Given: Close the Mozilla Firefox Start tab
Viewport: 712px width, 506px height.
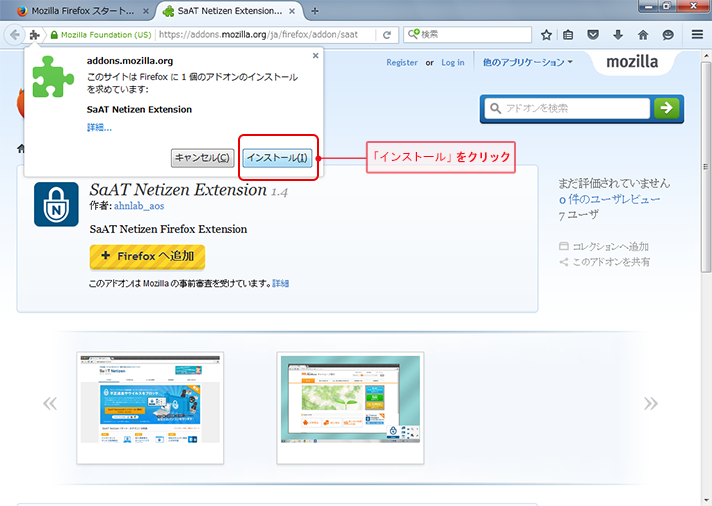Looking at the screenshot, I should point(146,11).
